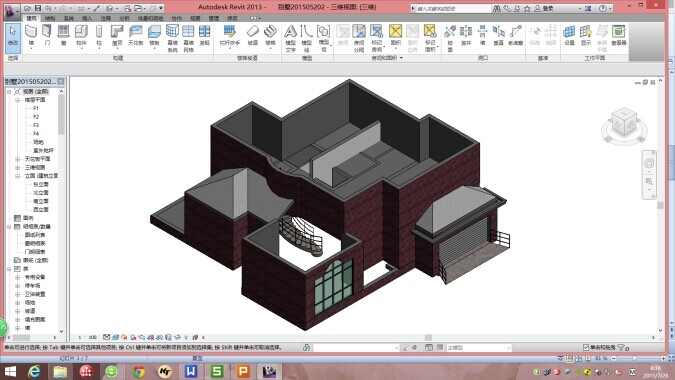The height and width of the screenshot is (380, 675).
Task: Switch to the Insert (插入) ribbon tab
Action: pyautogui.click(x=87, y=18)
